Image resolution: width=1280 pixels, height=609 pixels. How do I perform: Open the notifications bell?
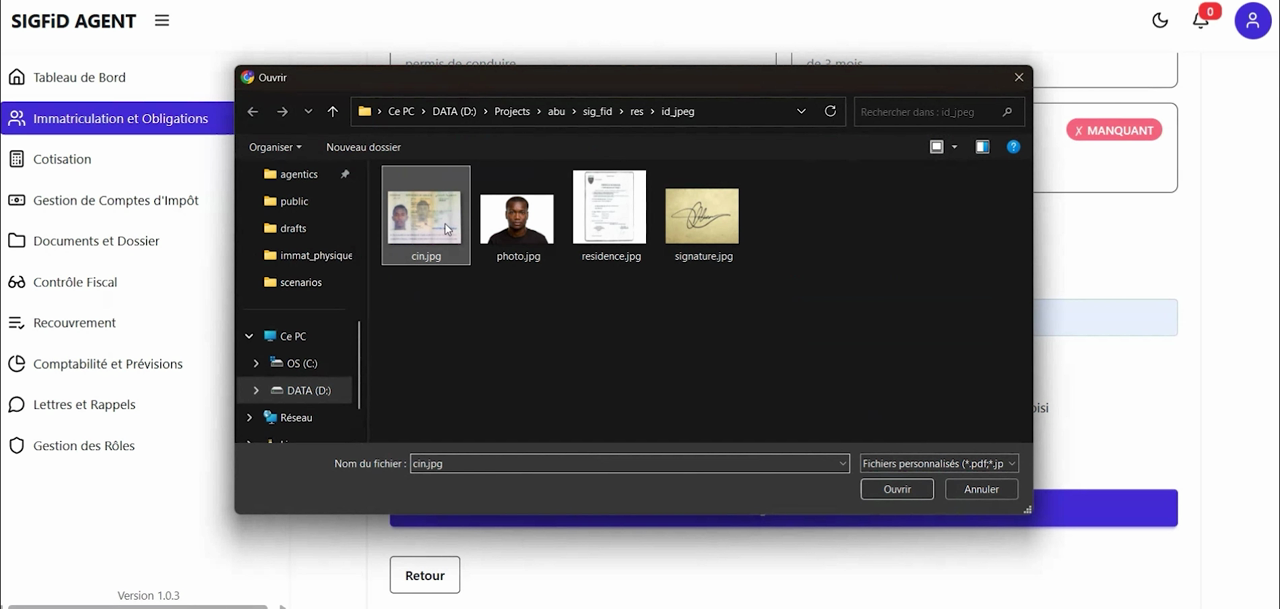pyautogui.click(x=1201, y=20)
